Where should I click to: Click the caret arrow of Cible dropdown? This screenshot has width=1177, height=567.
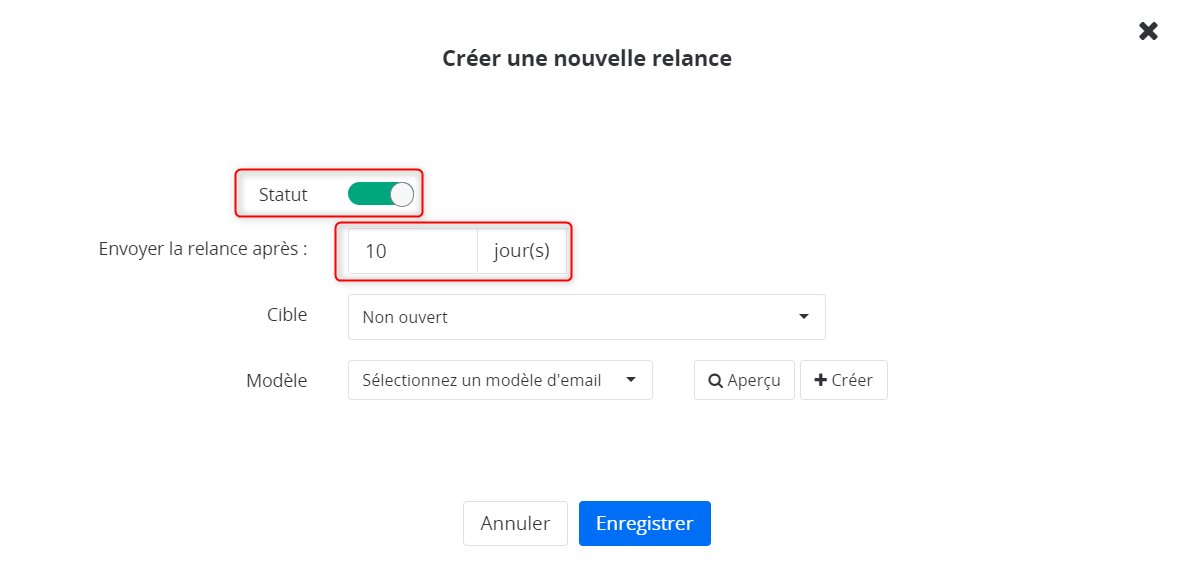[x=804, y=317]
